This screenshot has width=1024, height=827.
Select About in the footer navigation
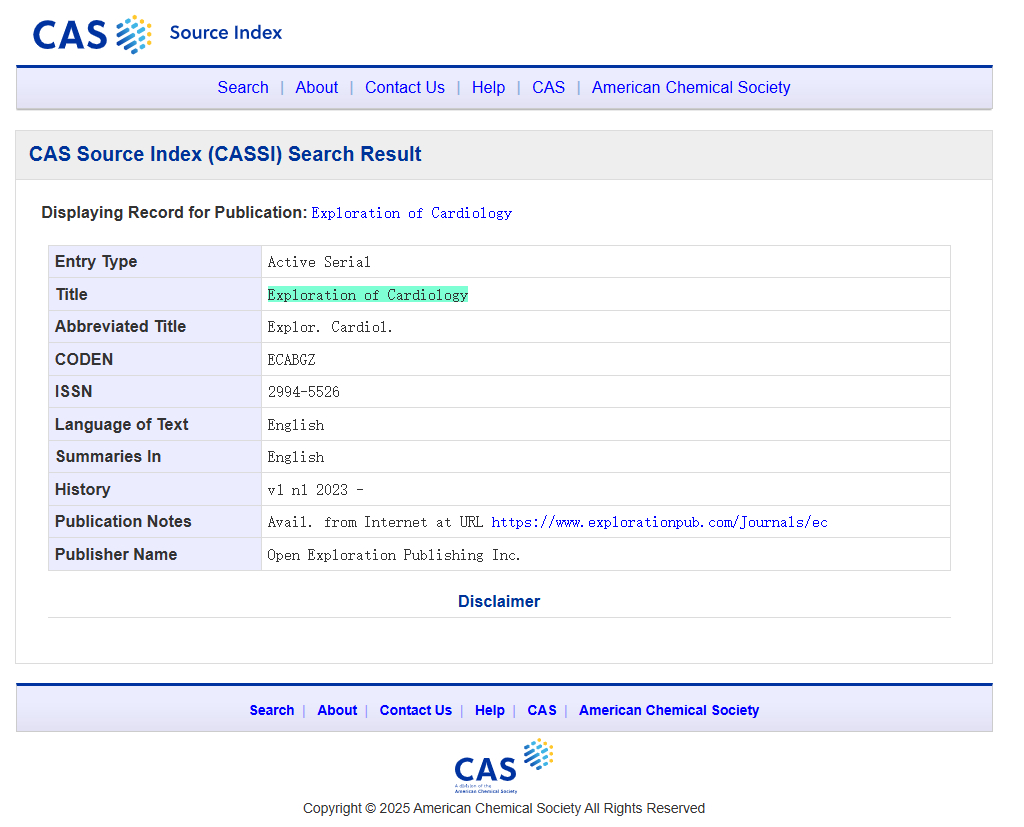coord(337,711)
